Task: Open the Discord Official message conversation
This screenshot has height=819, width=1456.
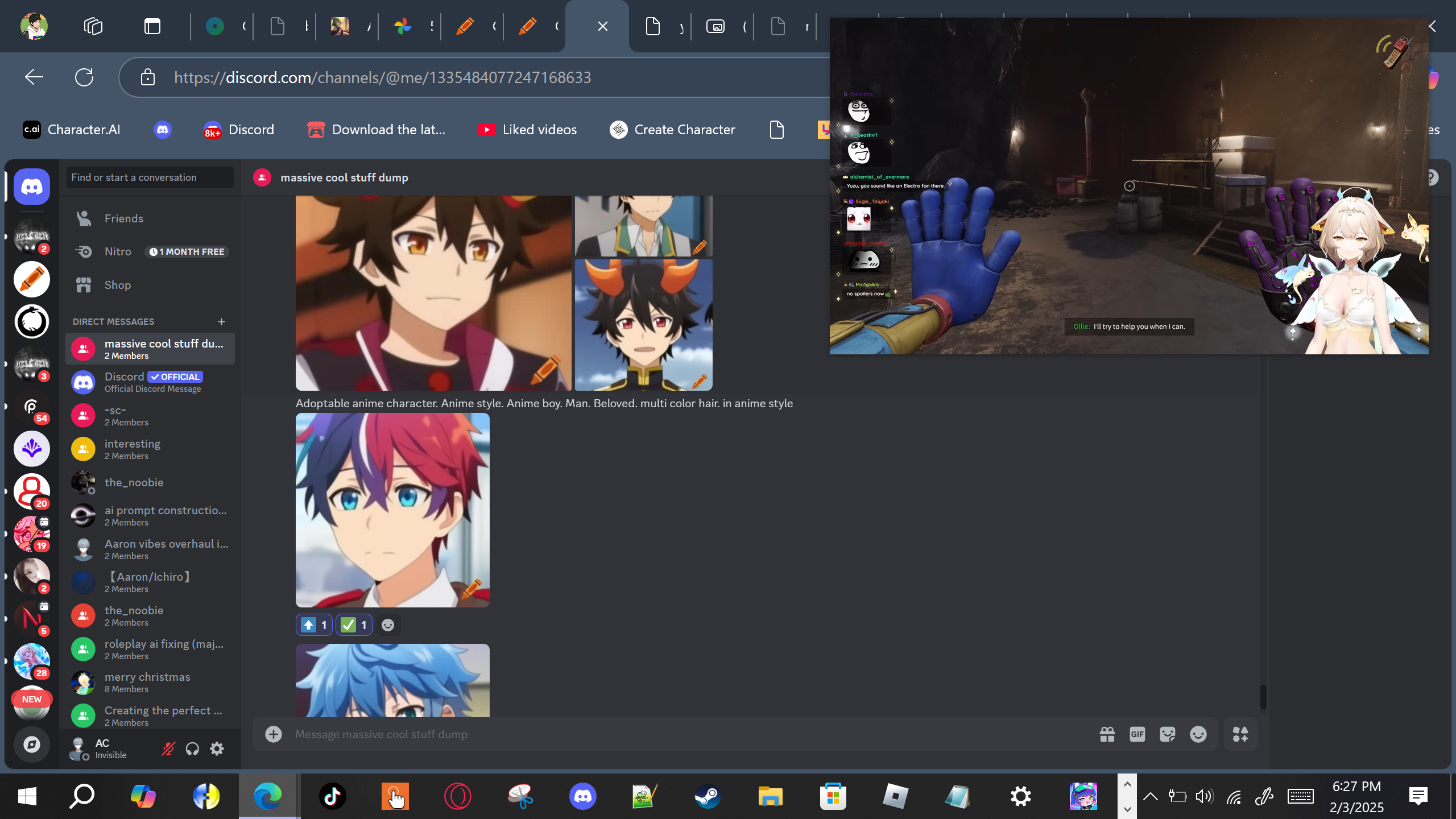Action: (150, 382)
